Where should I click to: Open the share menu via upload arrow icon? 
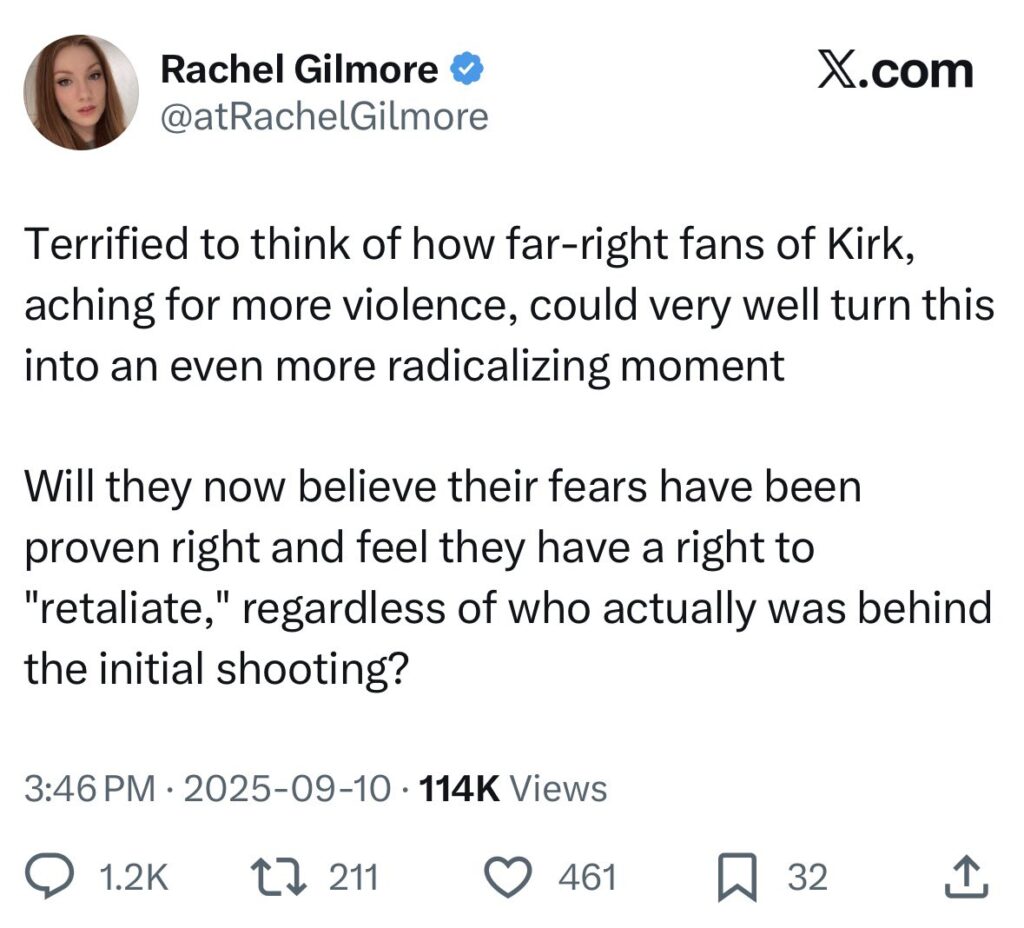click(965, 878)
